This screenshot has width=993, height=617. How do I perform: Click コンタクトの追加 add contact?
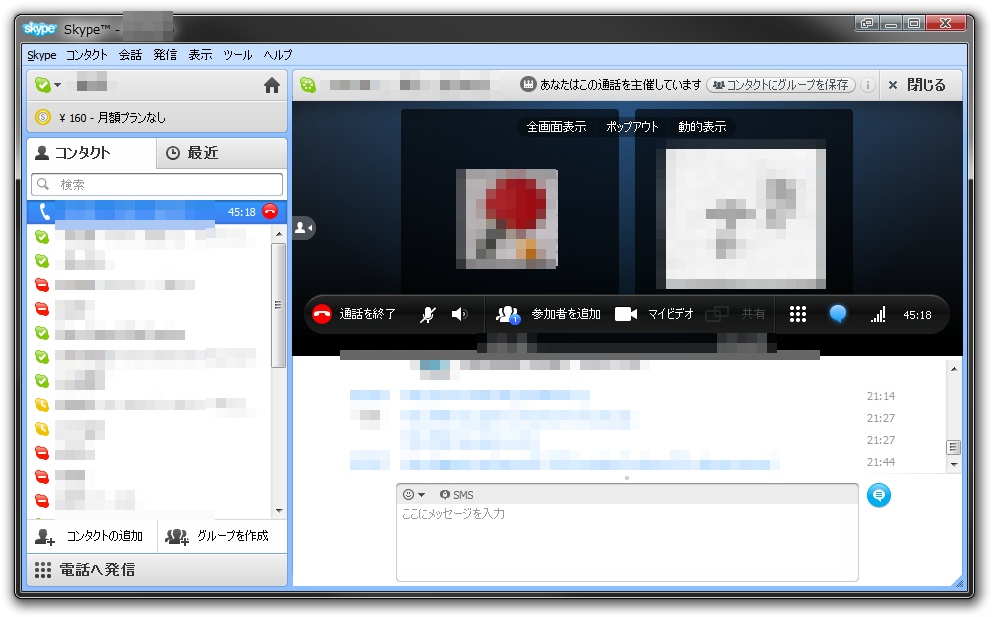[92, 537]
